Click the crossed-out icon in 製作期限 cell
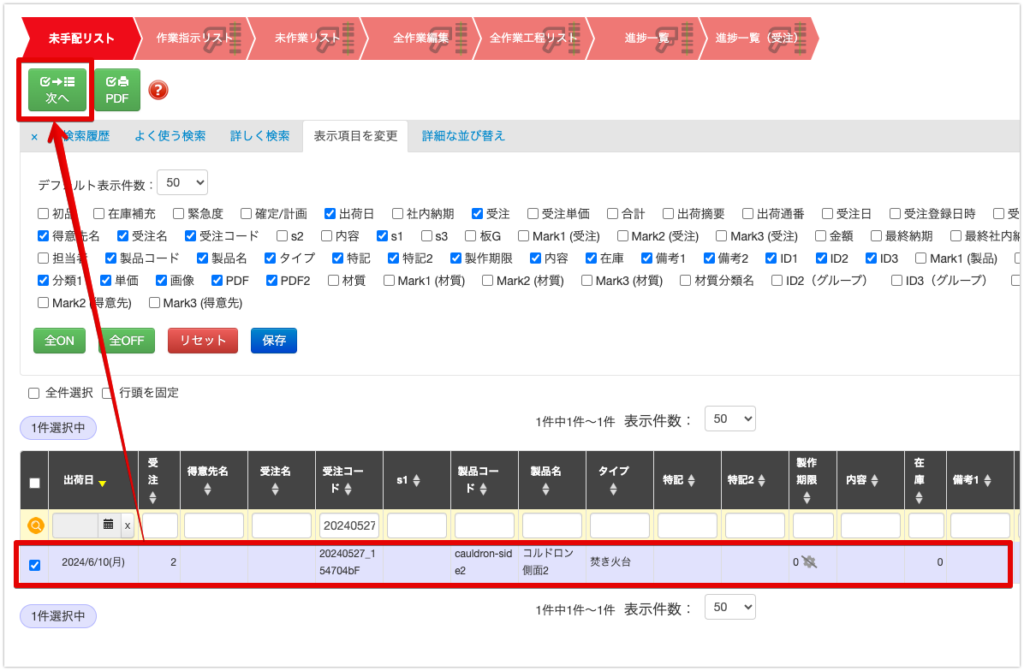 [x=809, y=561]
